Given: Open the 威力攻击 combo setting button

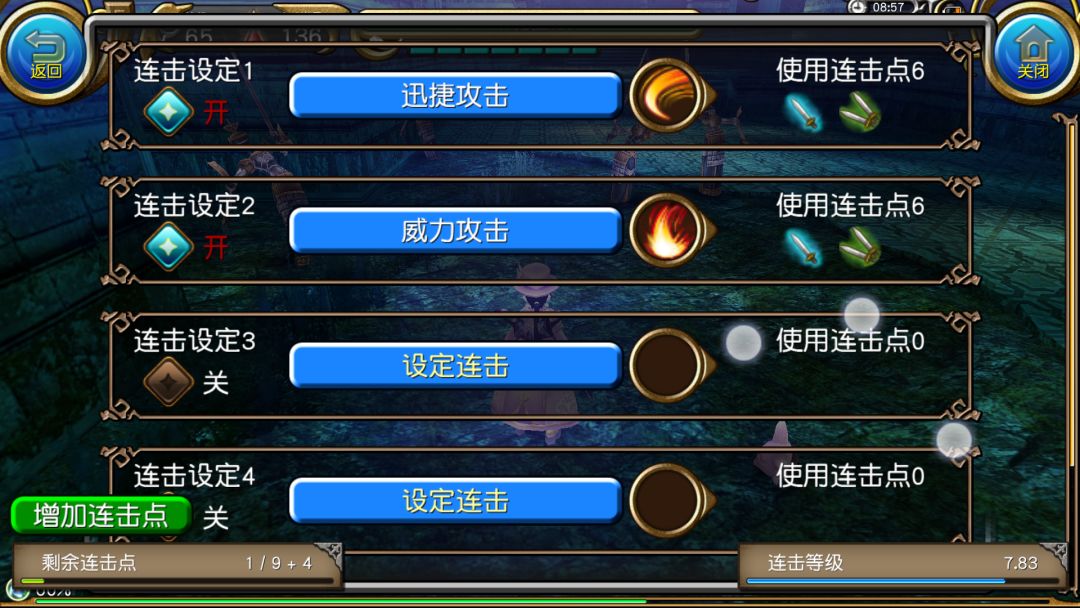Looking at the screenshot, I should pyautogui.click(x=455, y=231).
